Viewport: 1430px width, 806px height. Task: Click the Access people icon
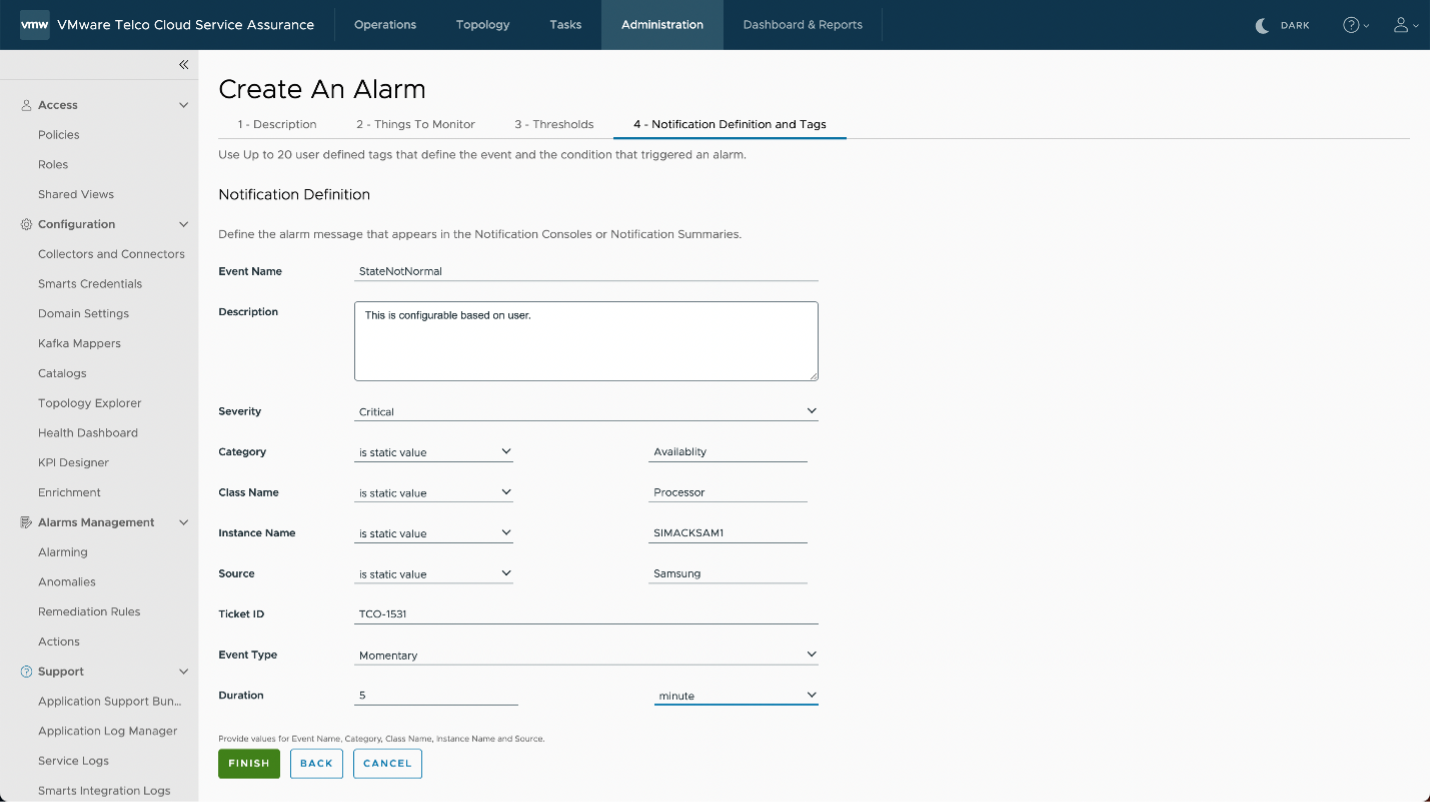click(x=26, y=105)
